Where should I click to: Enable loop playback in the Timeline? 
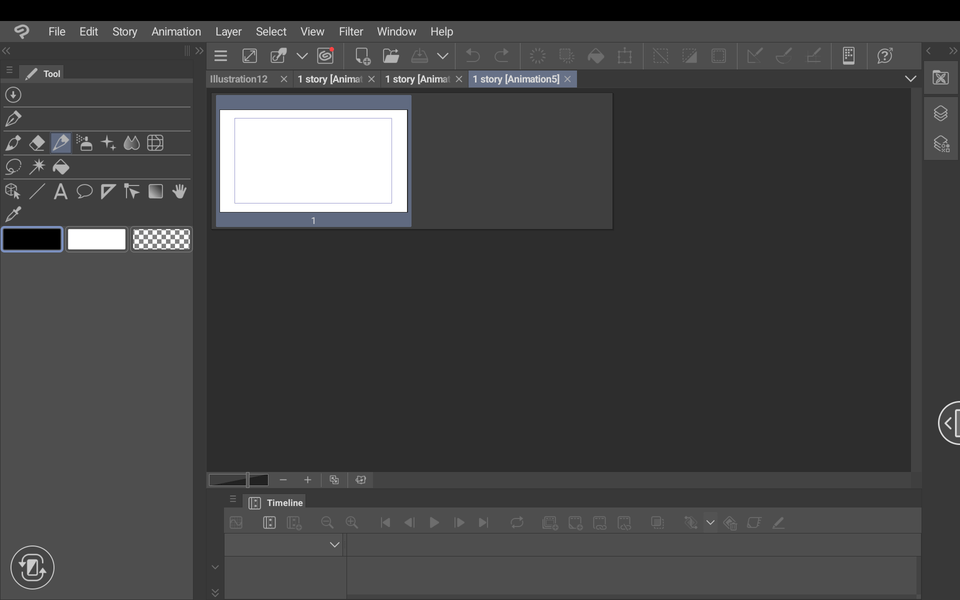click(x=517, y=522)
